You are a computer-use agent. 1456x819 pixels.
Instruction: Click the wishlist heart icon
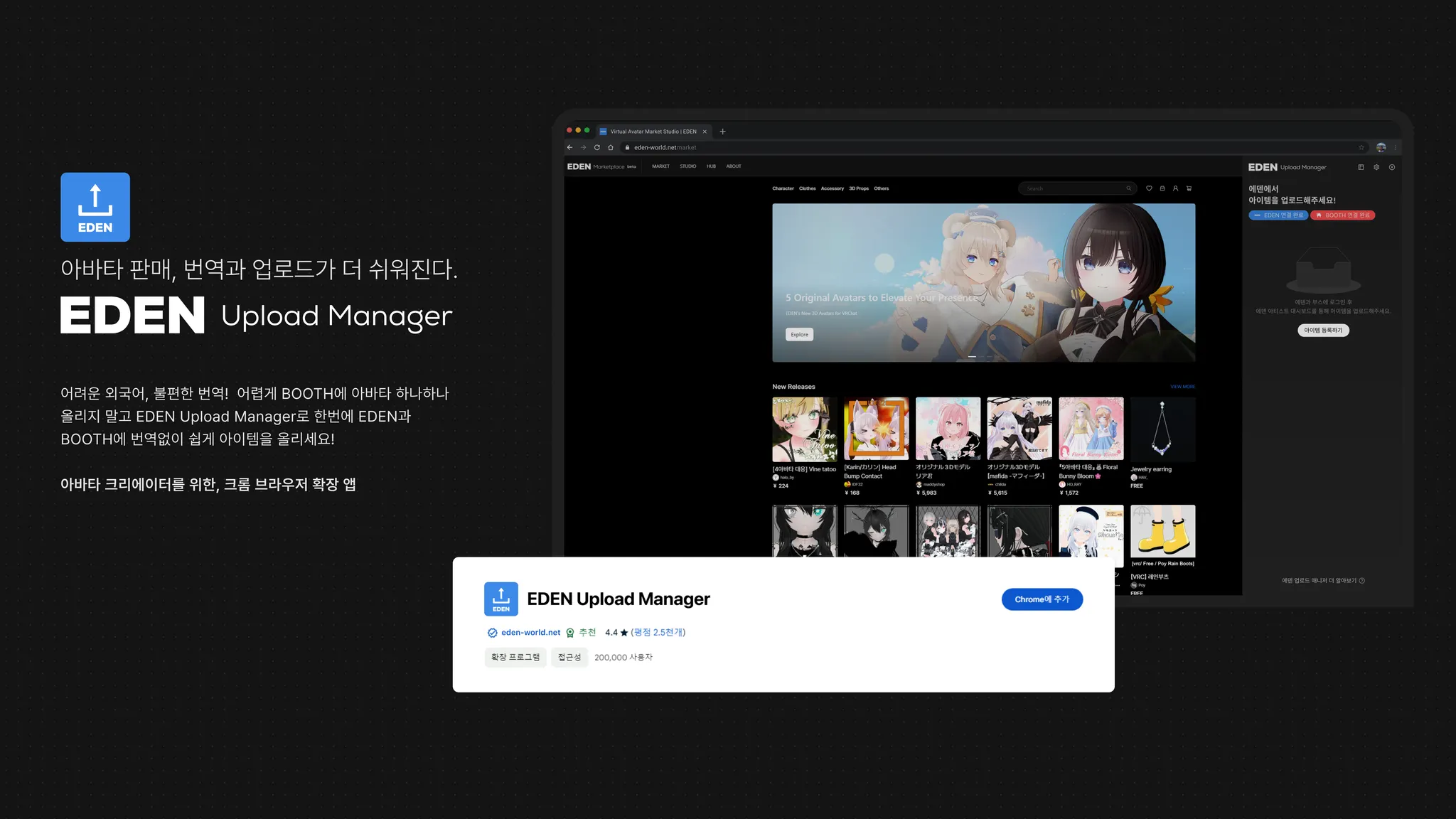[1149, 188]
